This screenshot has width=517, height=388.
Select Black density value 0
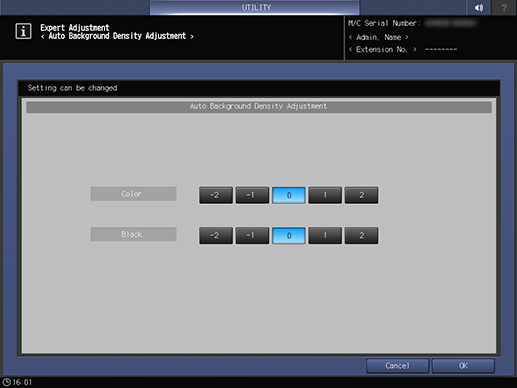[x=289, y=236]
